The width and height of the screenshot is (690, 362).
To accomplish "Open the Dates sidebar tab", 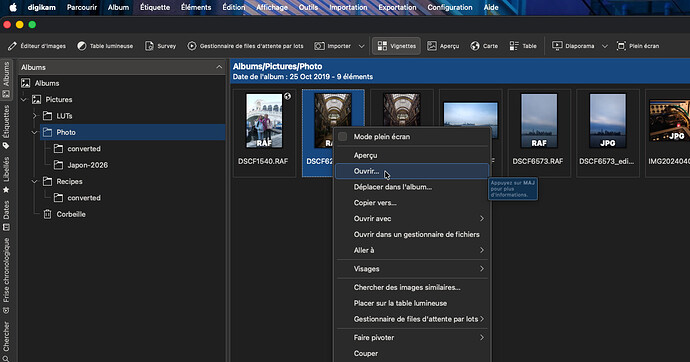I will pos(6,216).
